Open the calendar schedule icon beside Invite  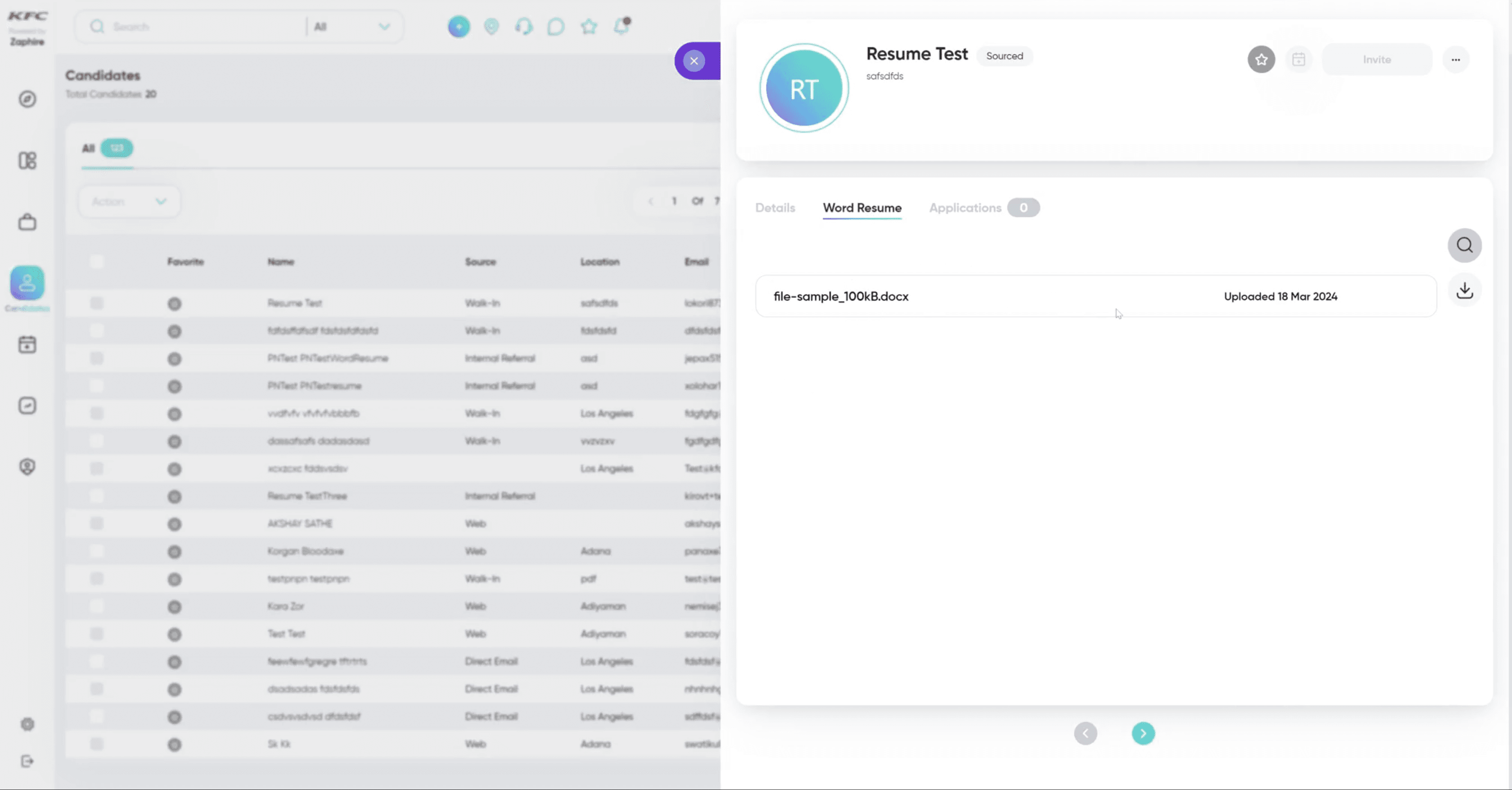1298,59
